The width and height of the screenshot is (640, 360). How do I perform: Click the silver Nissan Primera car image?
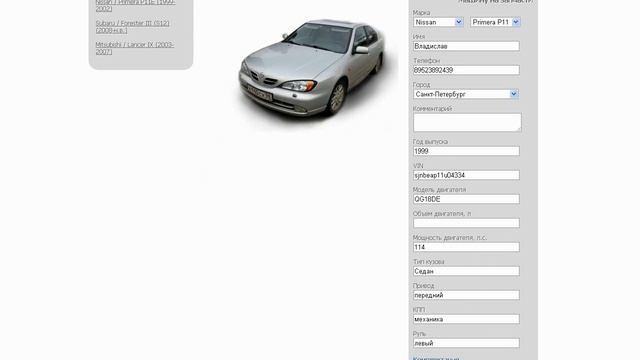coord(311,69)
